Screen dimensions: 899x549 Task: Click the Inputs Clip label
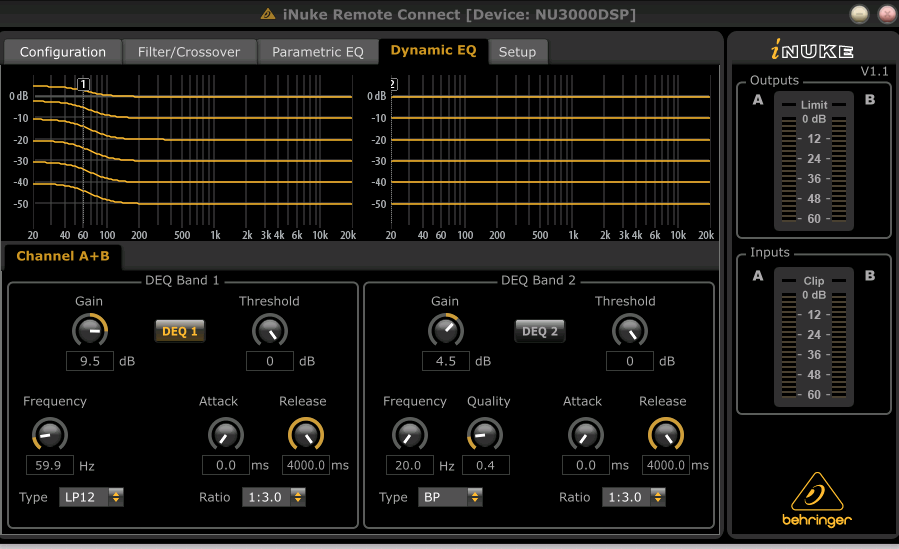[814, 281]
